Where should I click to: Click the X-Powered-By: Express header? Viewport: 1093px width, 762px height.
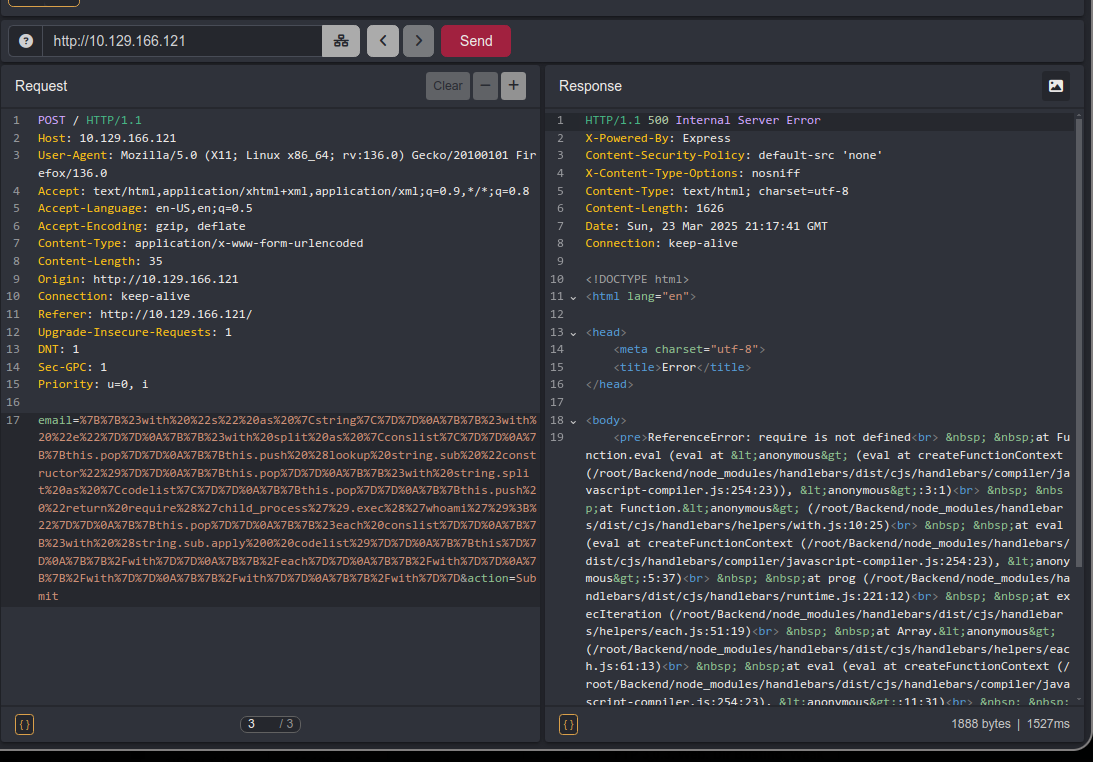point(657,138)
